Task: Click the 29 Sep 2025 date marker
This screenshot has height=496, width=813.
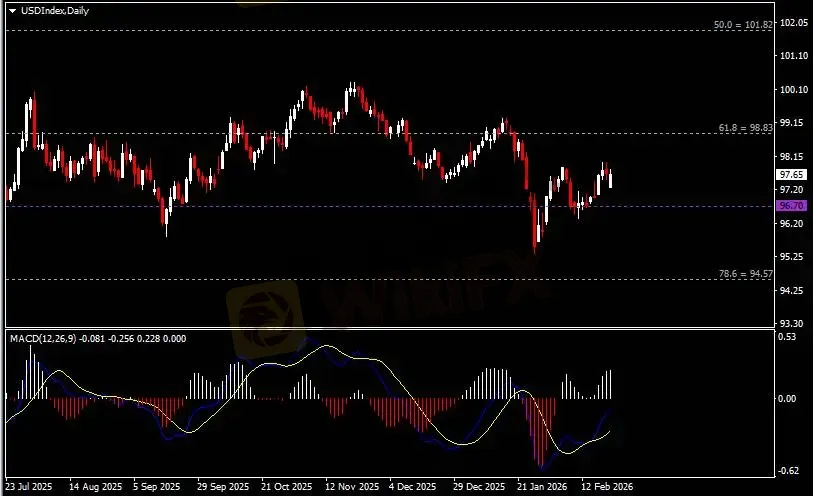Action: coord(223,487)
